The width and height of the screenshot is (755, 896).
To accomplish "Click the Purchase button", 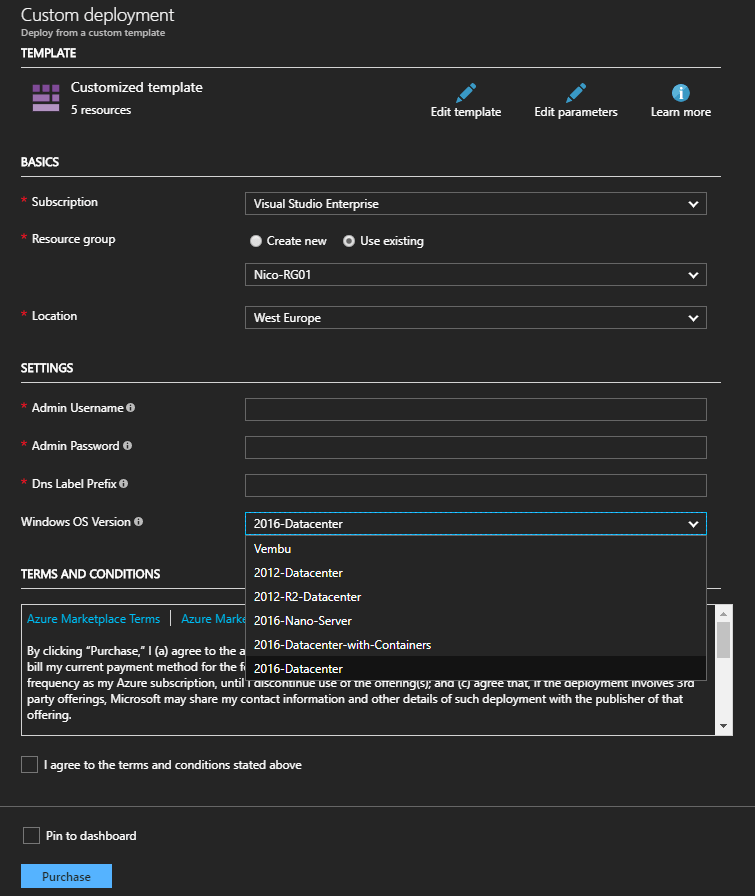I will [66, 876].
